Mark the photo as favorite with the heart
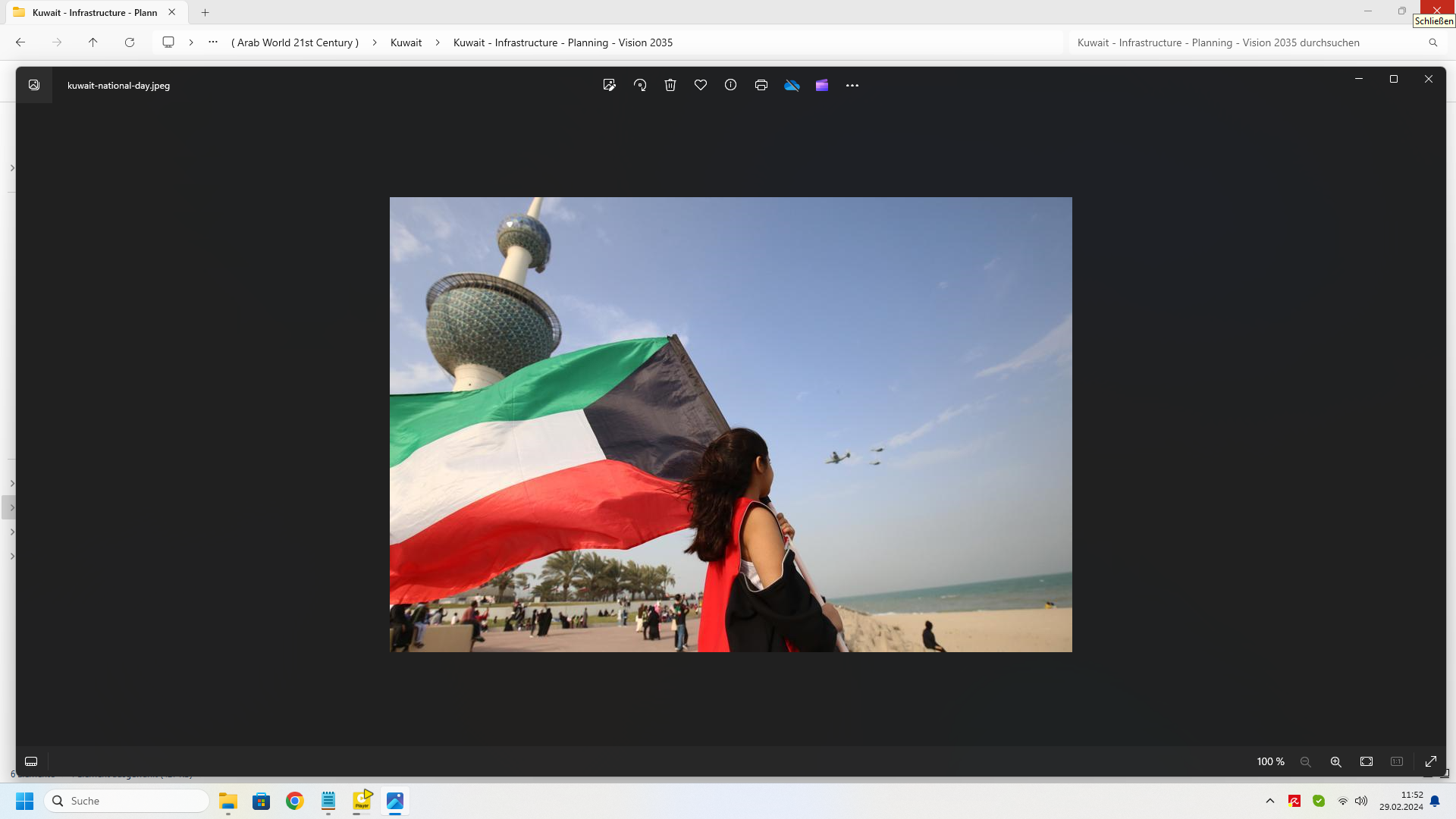Screen dimensions: 1456x819 pos(701,85)
